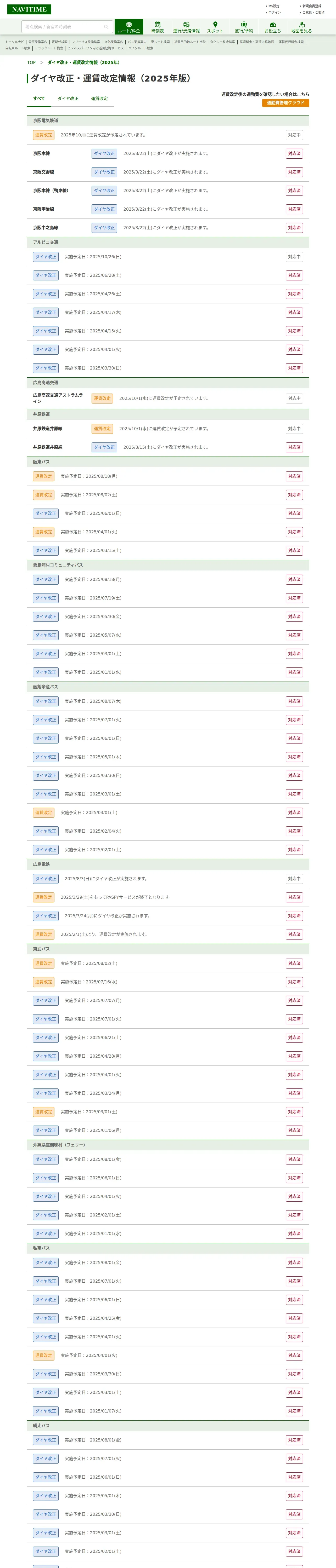Open ご意見・ご要望 link
Screen dimensions: 336x1568
[313, 12]
